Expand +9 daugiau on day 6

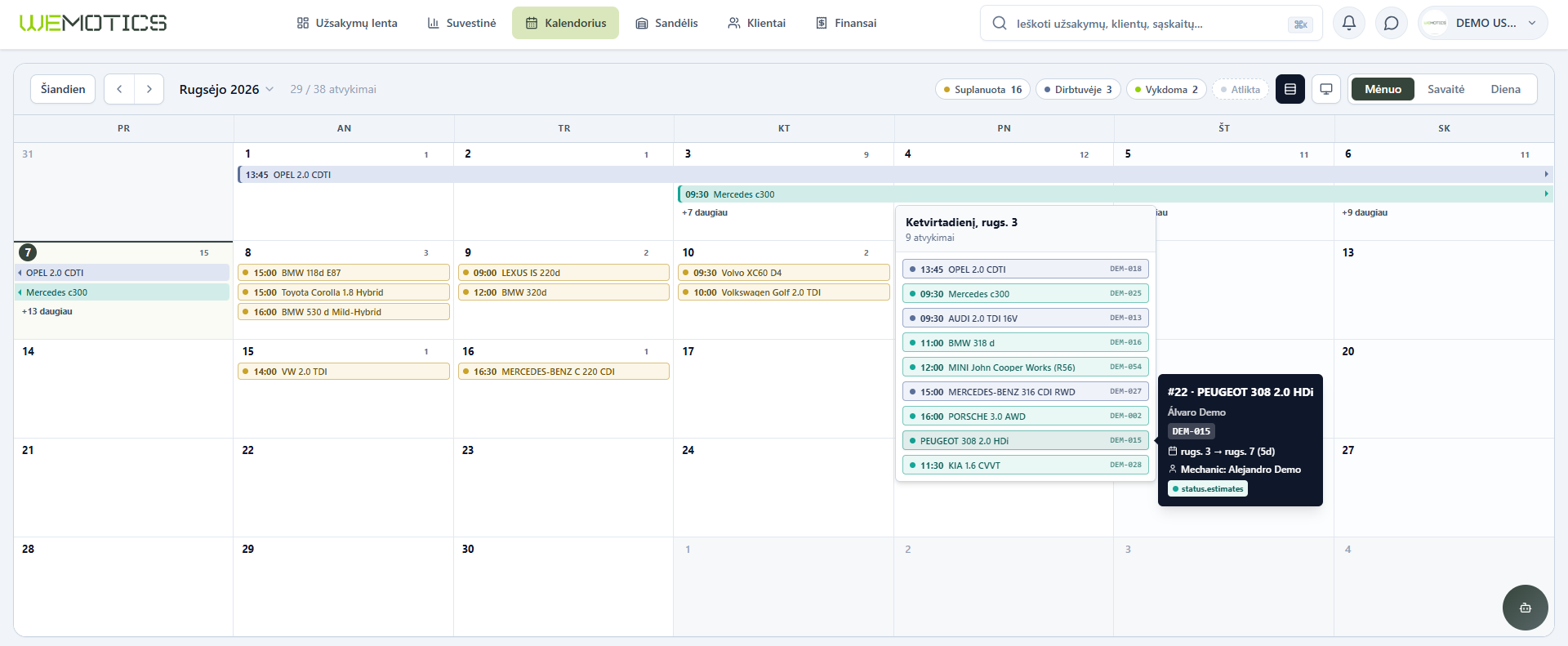click(1365, 212)
